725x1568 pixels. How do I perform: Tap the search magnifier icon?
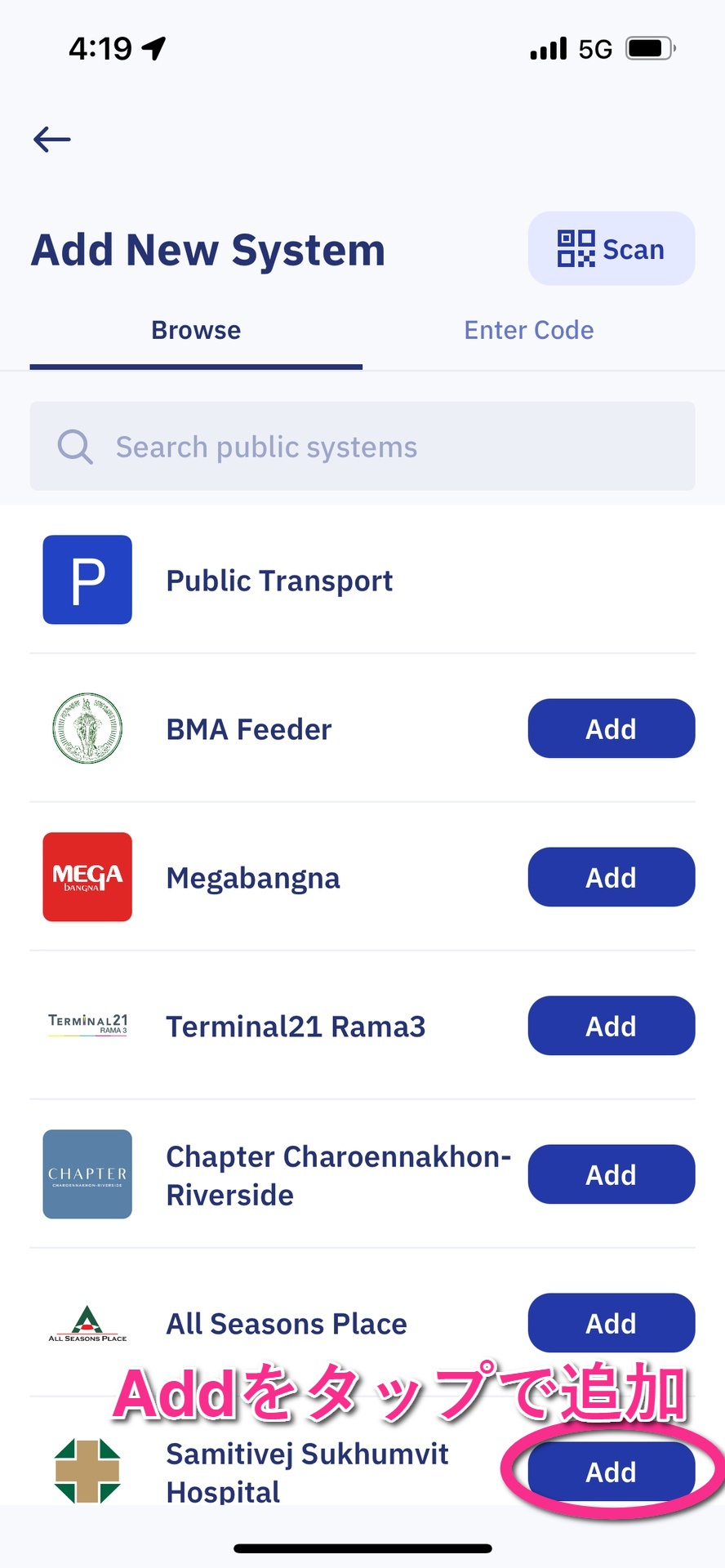click(75, 447)
